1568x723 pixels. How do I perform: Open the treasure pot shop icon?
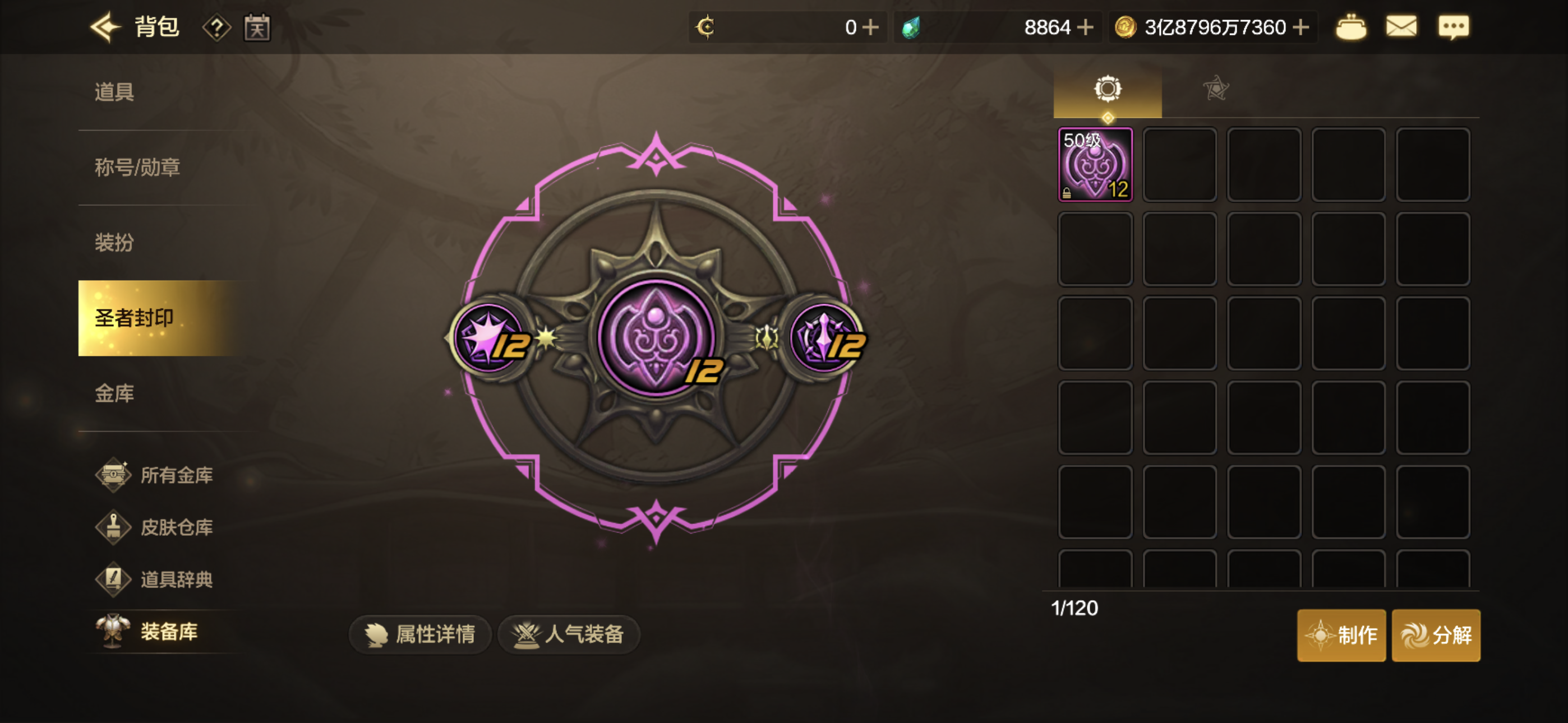pyautogui.click(x=1351, y=27)
